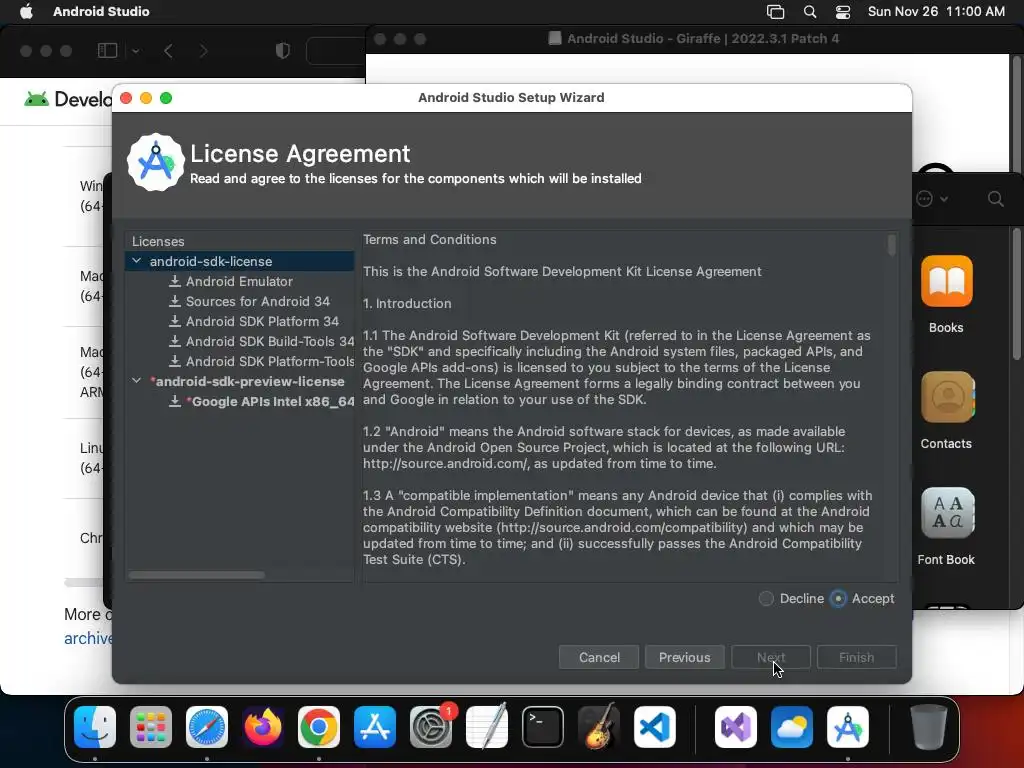
Task: Click download icon beside Sources for Android 34
Action: (174, 301)
